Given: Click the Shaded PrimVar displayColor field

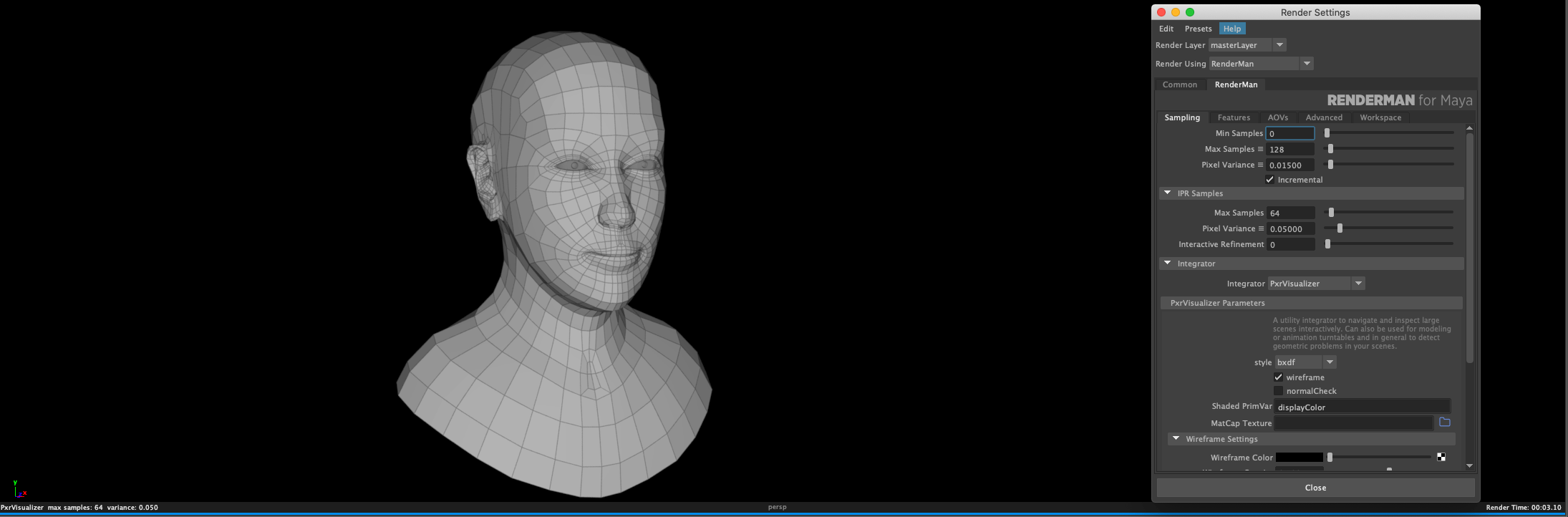Looking at the screenshot, I should (1363, 407).
